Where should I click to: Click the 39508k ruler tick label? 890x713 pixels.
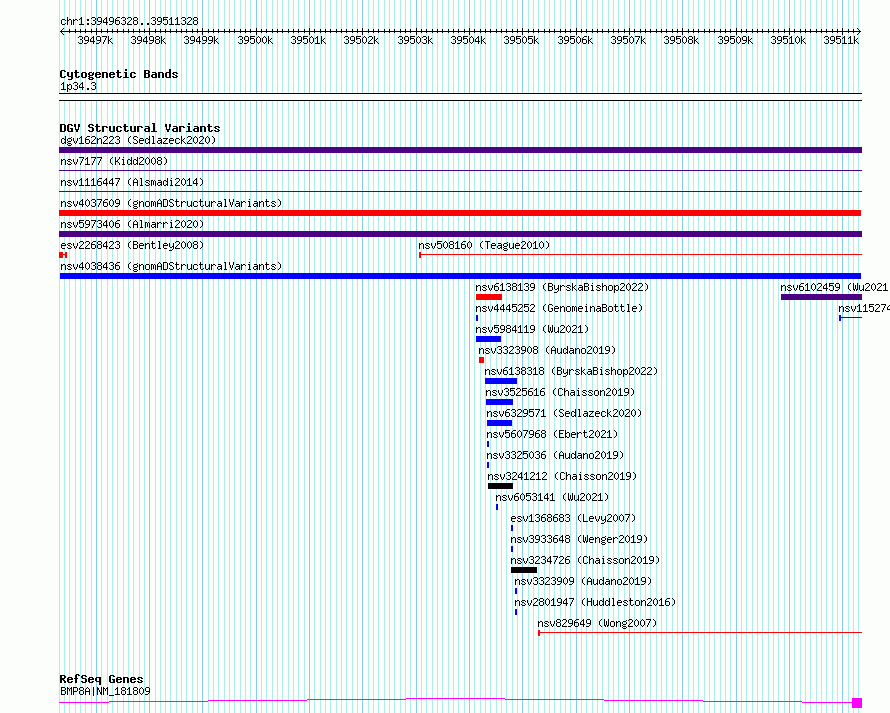pos(681,40)
